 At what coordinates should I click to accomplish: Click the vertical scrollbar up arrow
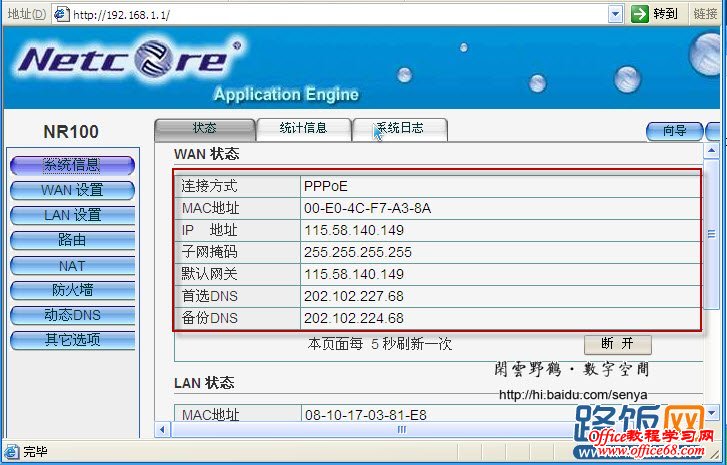711,151
